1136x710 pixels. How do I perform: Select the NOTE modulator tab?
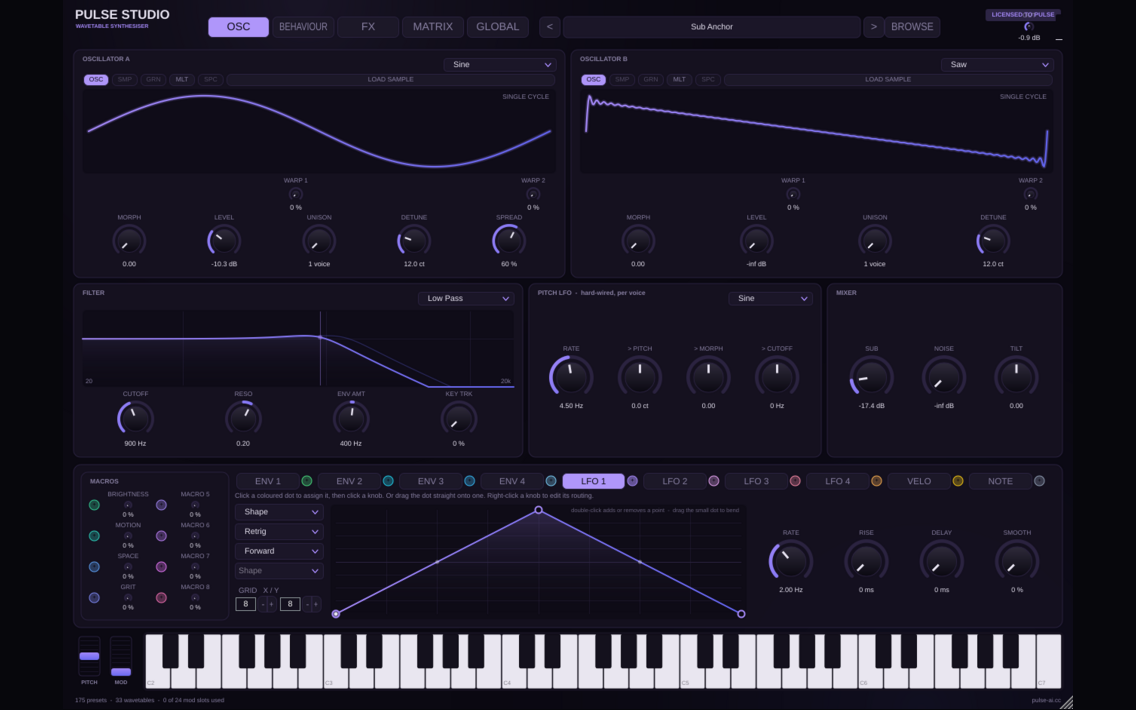click(1000, 481)
